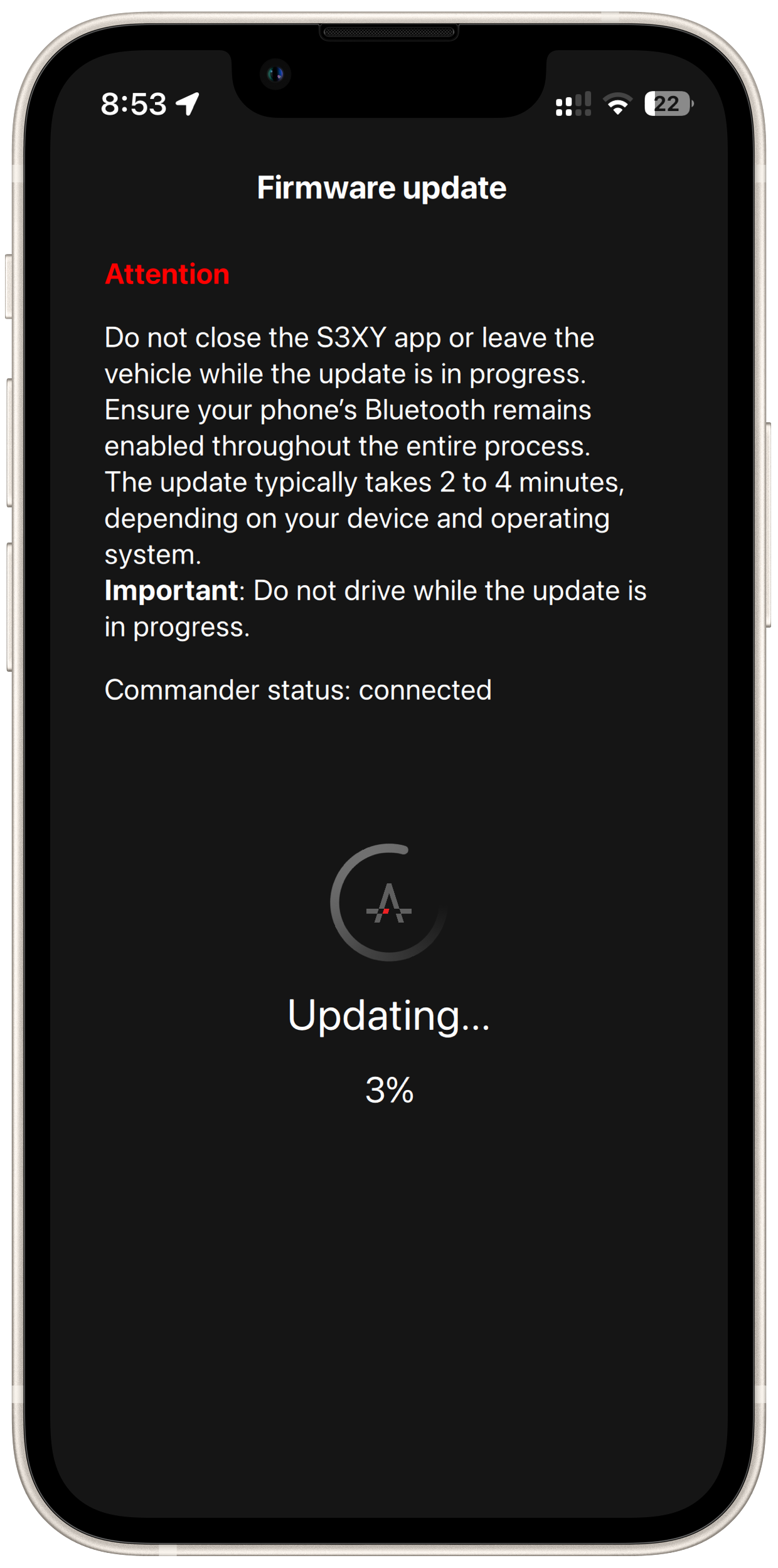Tap the cellular signal bars icon
Image resolution: width=778 pixels, height=1568 pixels.
pos(573,104)
